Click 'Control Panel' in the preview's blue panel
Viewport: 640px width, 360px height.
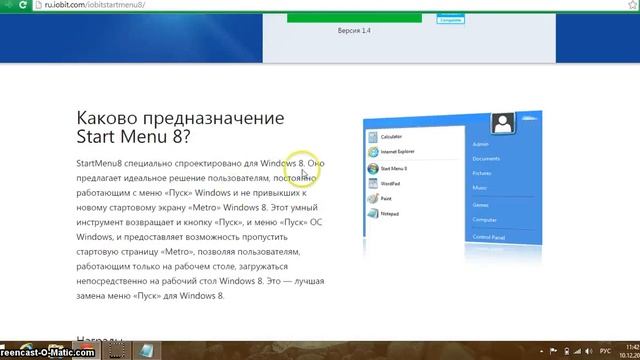[489, 237]
